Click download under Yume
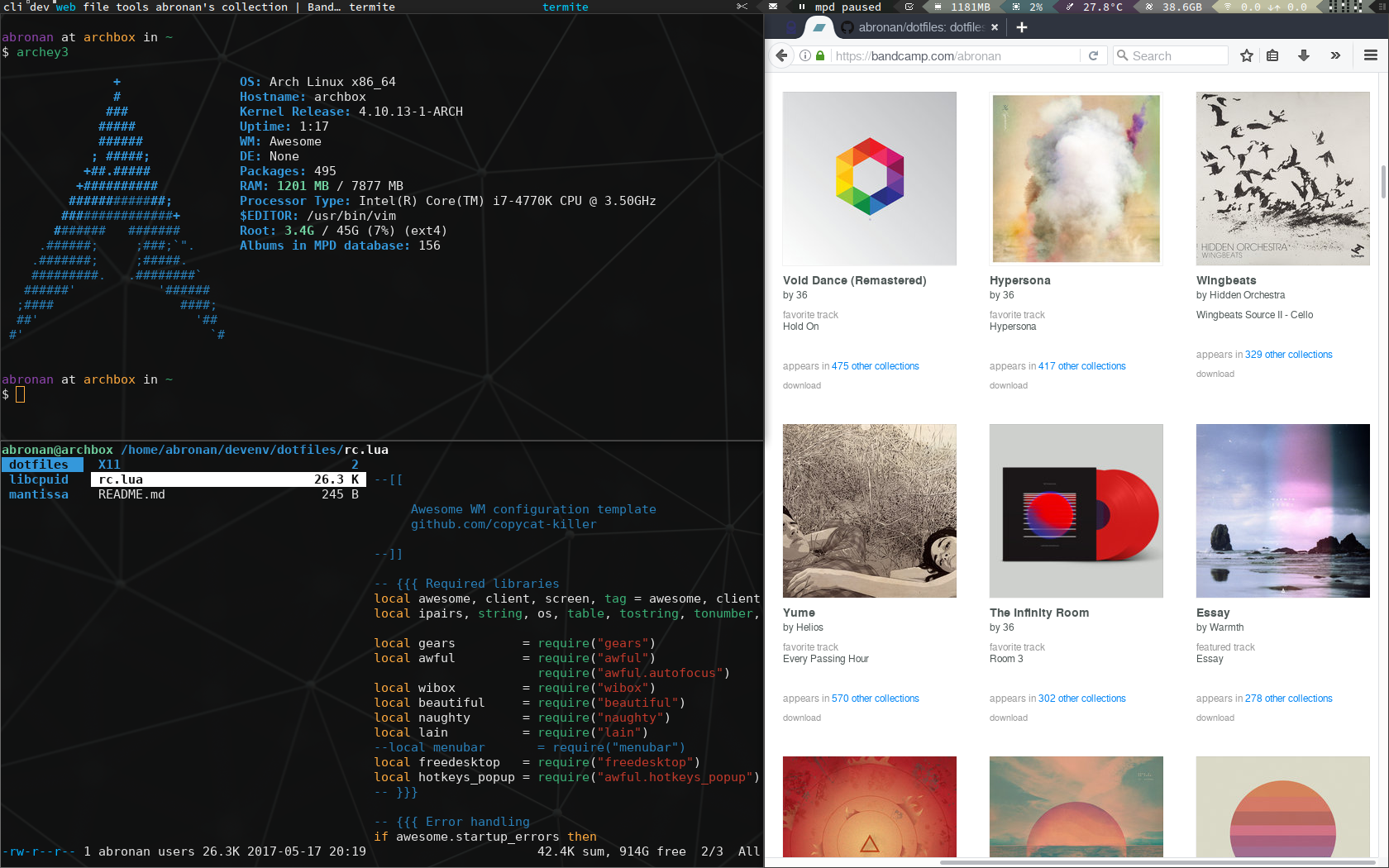 (x=802, y=718)
